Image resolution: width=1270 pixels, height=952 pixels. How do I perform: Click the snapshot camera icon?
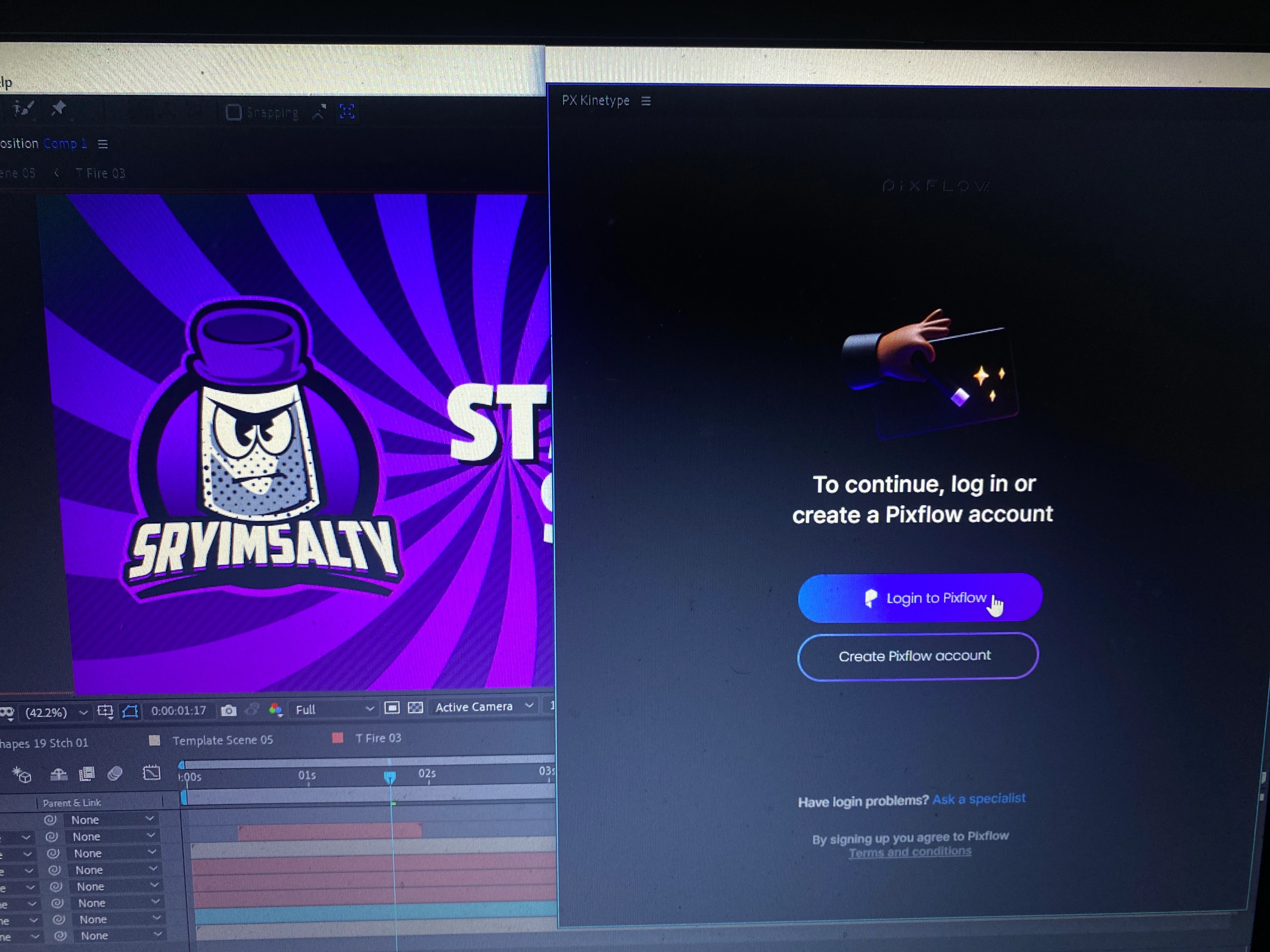click(228, 711)
